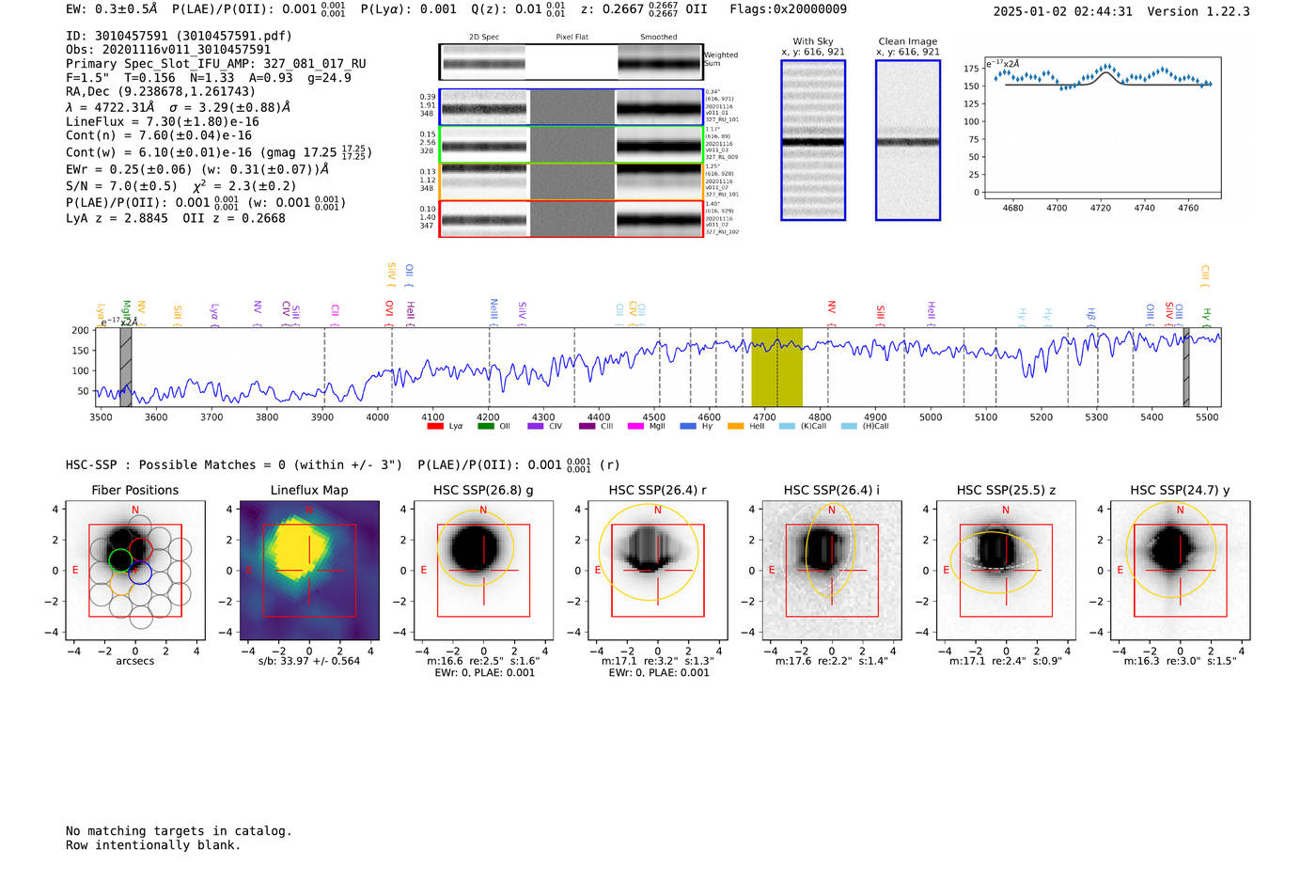Click the red NV label near 4880

point(831,313)
